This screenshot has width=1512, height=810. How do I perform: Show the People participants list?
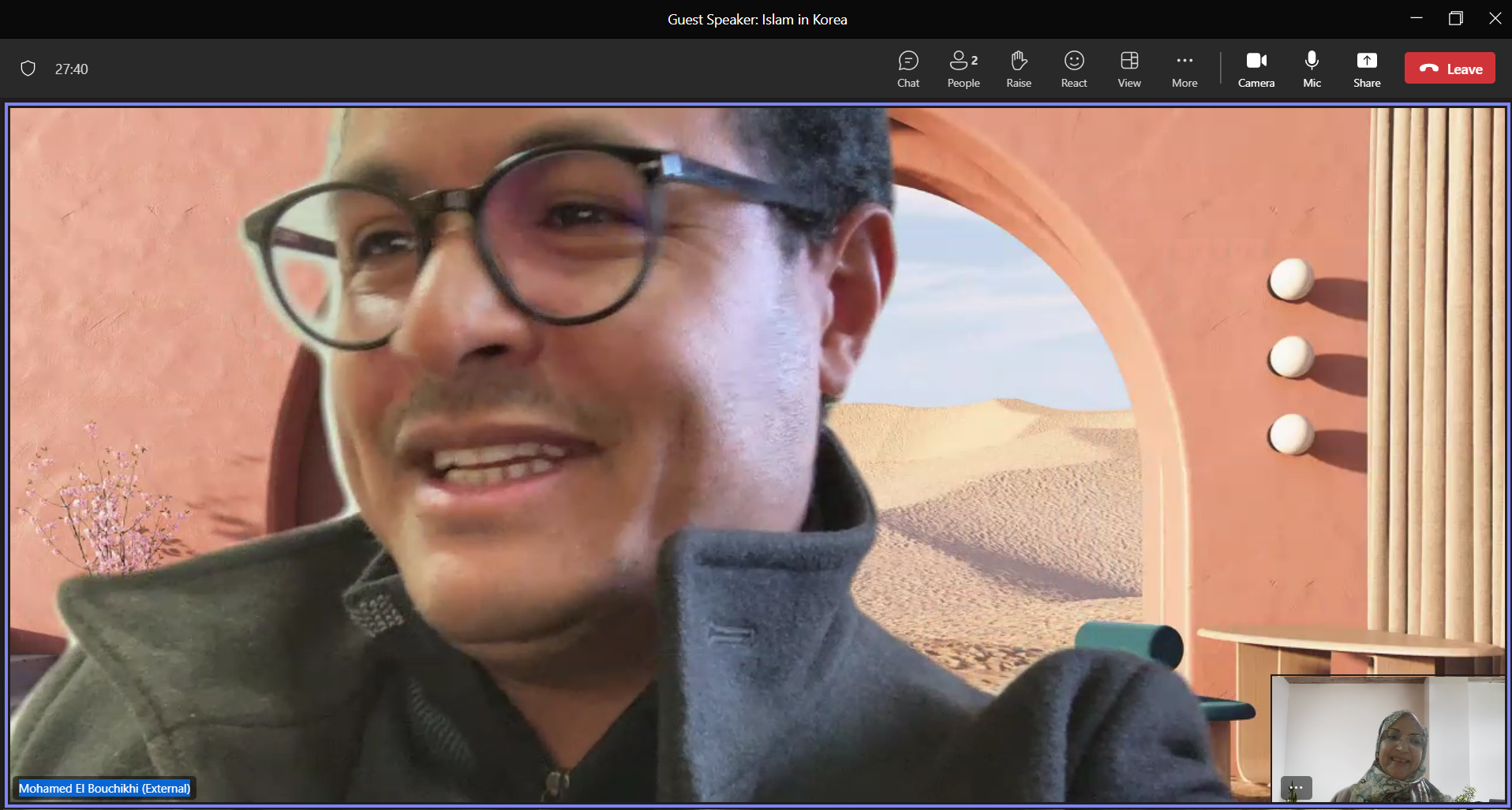(964, 69)
